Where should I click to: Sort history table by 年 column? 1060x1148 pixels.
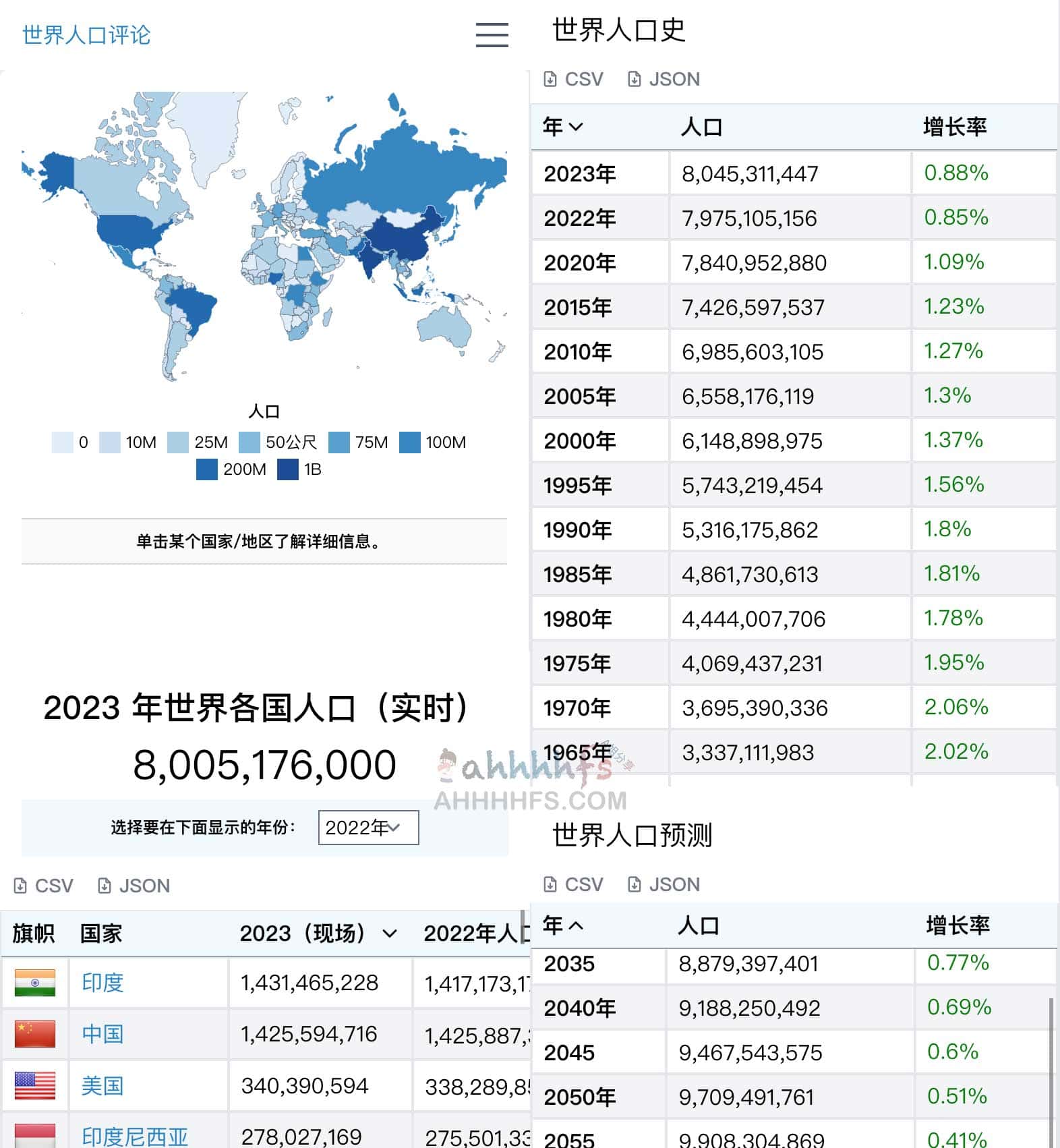pyautogui.click(x=562, y=127)
